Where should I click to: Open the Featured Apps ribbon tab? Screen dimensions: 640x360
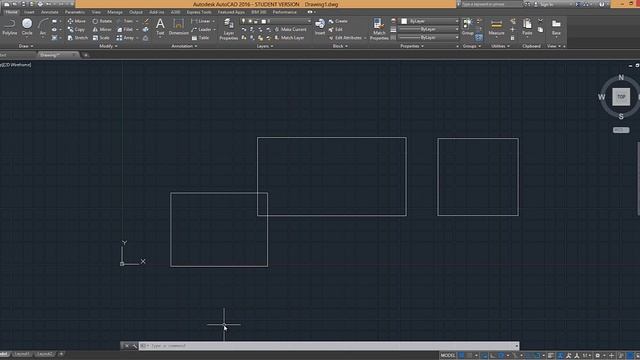231,12
